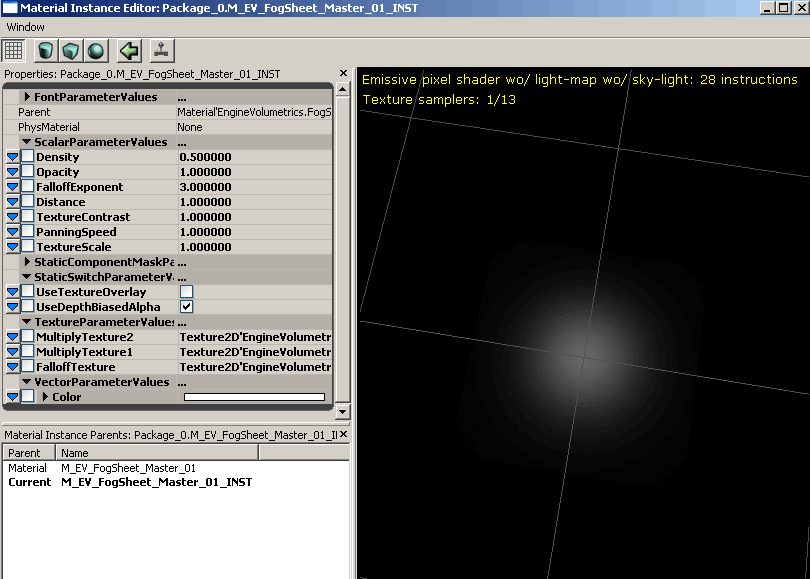Click the MultiplyTexture2 texture value field
The width and height of the screenshot is (810, 579).
pos(254,337)
